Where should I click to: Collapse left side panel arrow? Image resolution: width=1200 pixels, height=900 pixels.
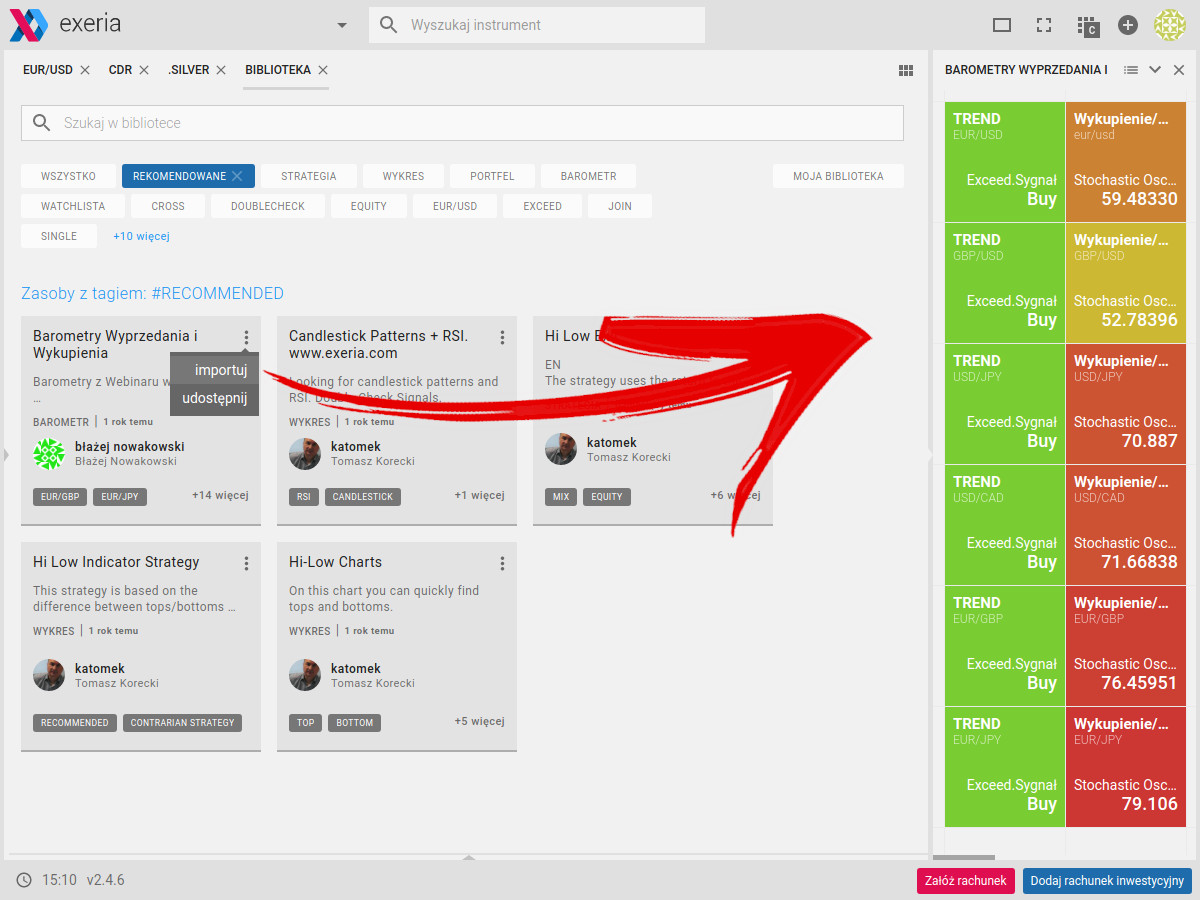click(x=6, y=455)
